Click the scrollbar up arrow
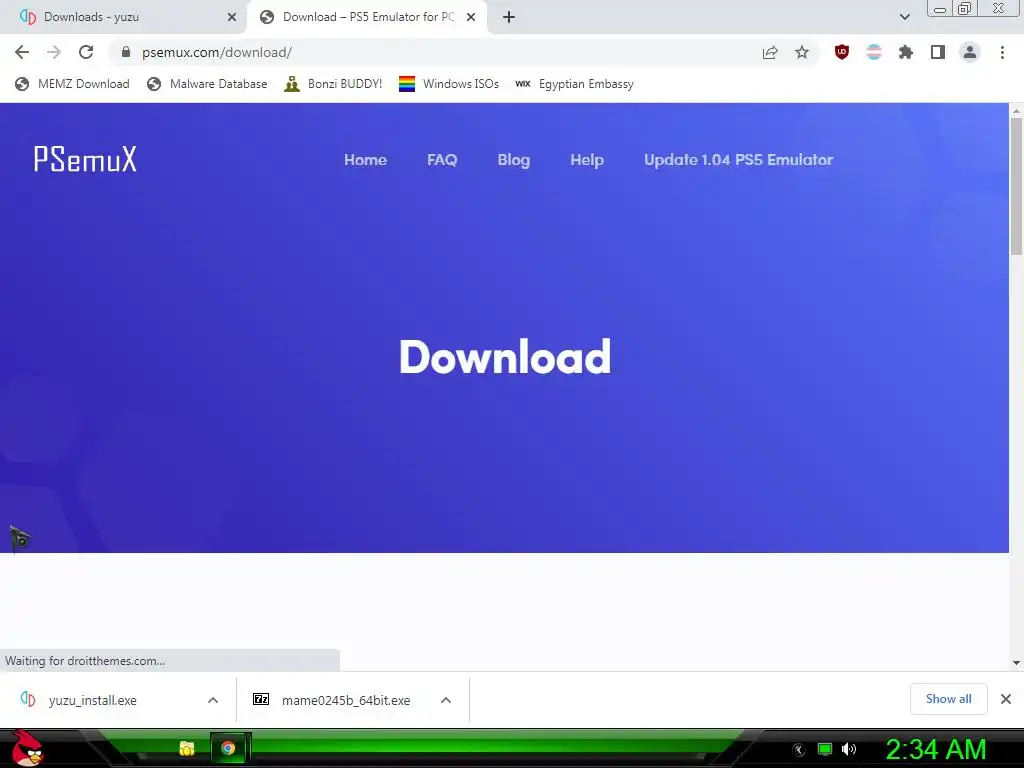The width and height of the screenshot is (1024, 768). tap(1016, 111)
